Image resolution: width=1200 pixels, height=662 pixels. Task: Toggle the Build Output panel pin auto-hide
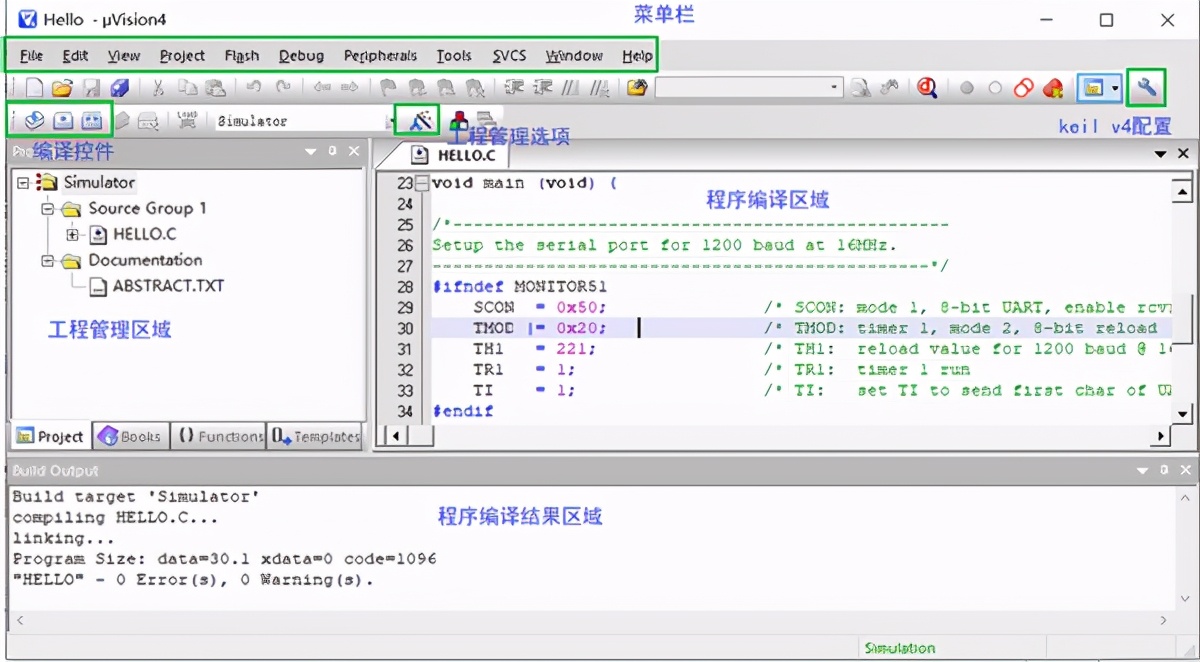tap(1164, 470)
